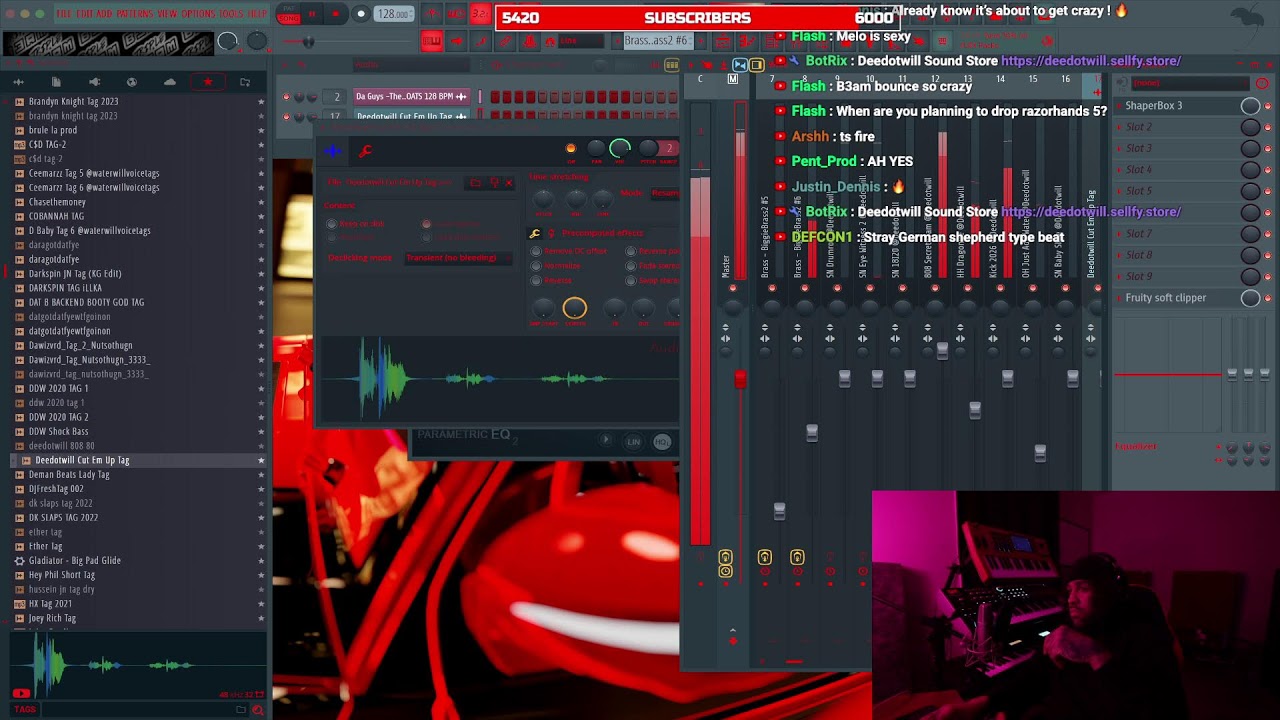Click the transport stop button
Viewport: 1280px width, 720px height.
335,14
